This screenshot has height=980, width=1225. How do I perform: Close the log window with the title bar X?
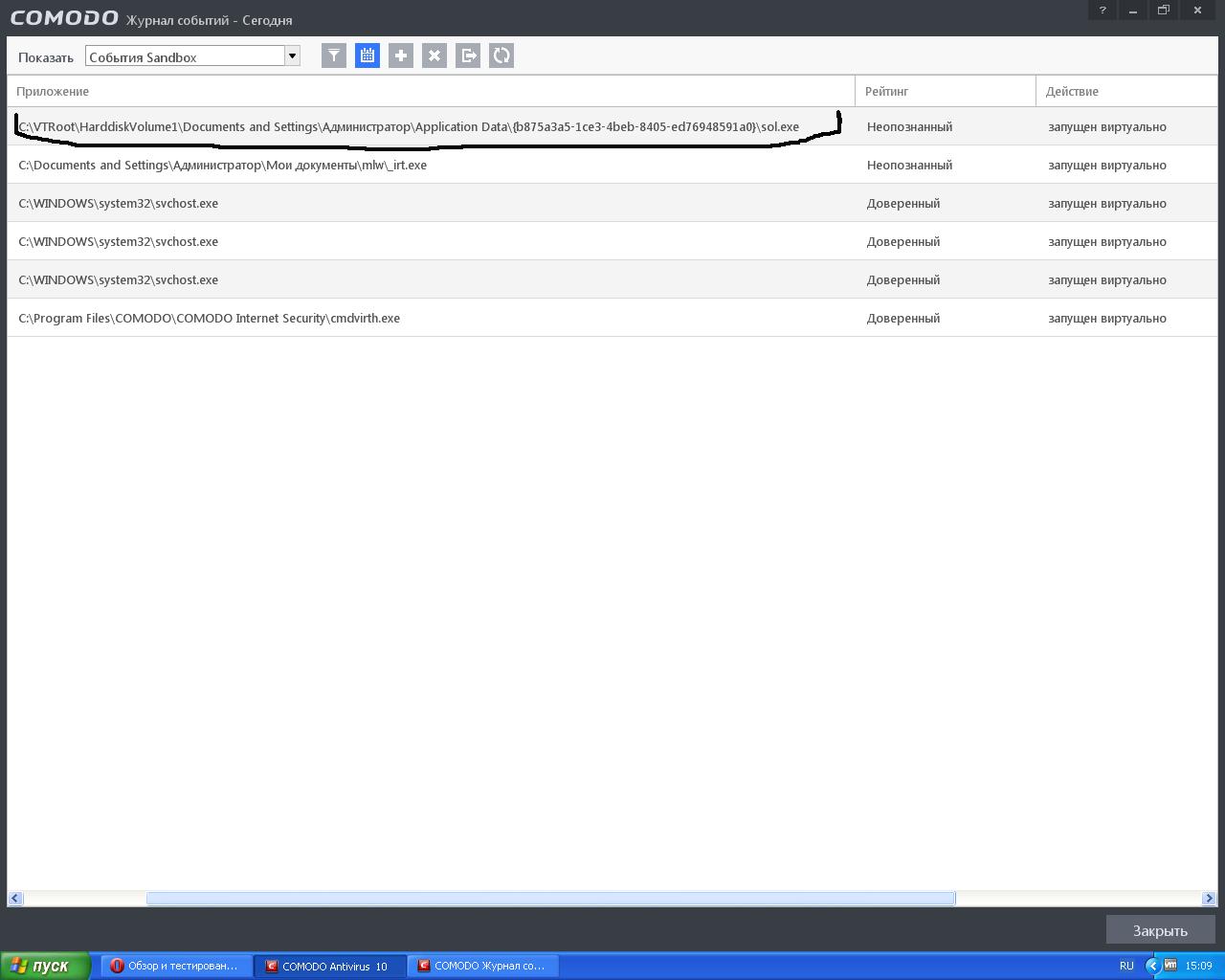point(1197,10)
